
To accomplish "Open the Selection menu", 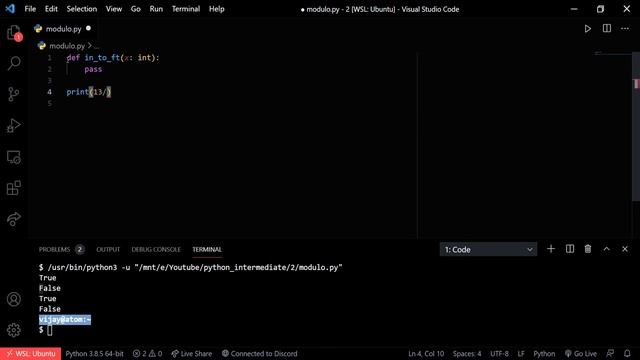I will [82, 9].
